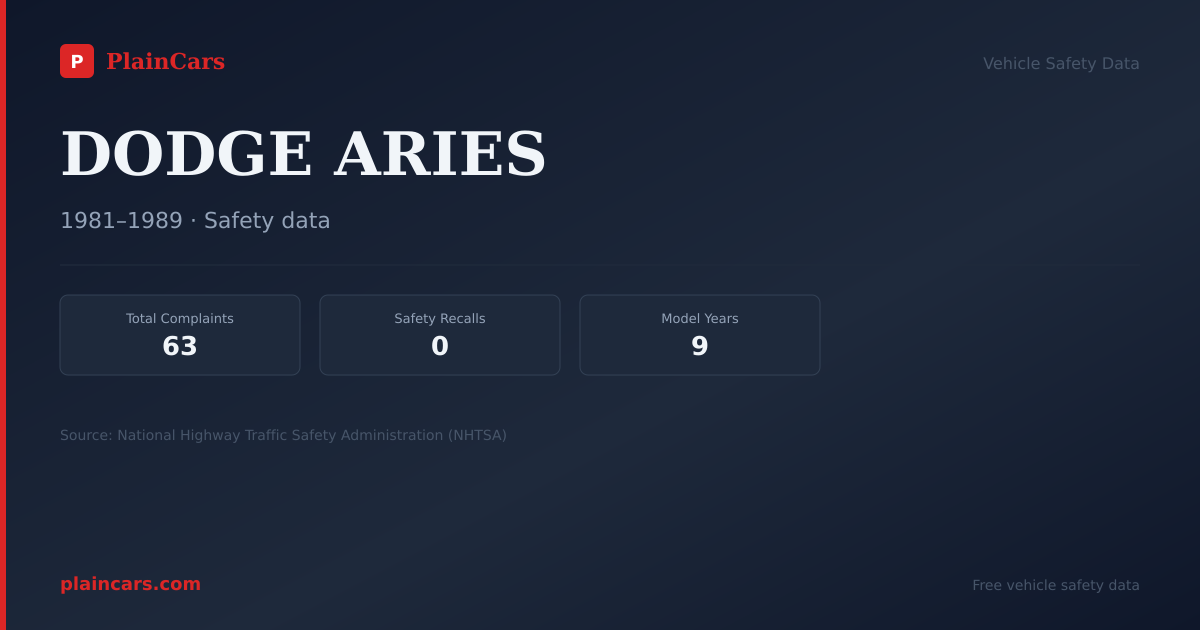
Task: Click the number 63 complaints value
Action: [x=180, y=347]
